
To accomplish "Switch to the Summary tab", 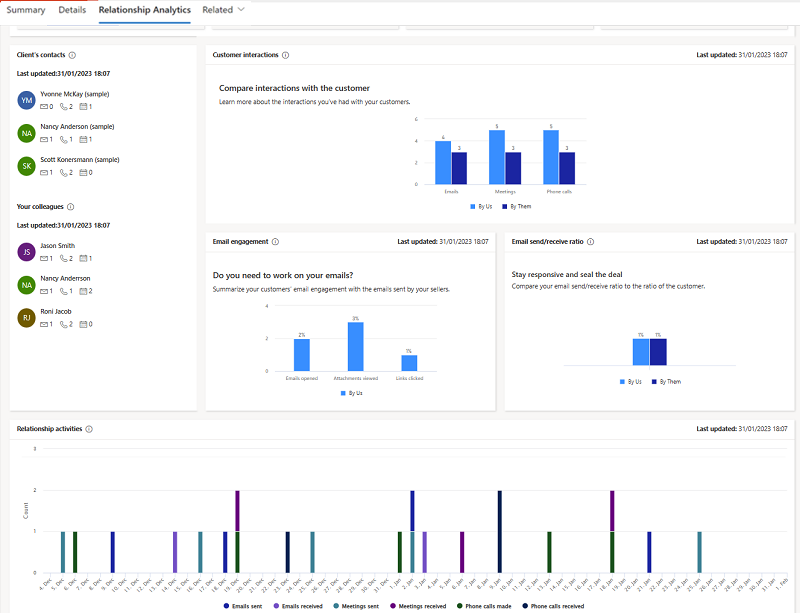I will click(x=27, y=10).
